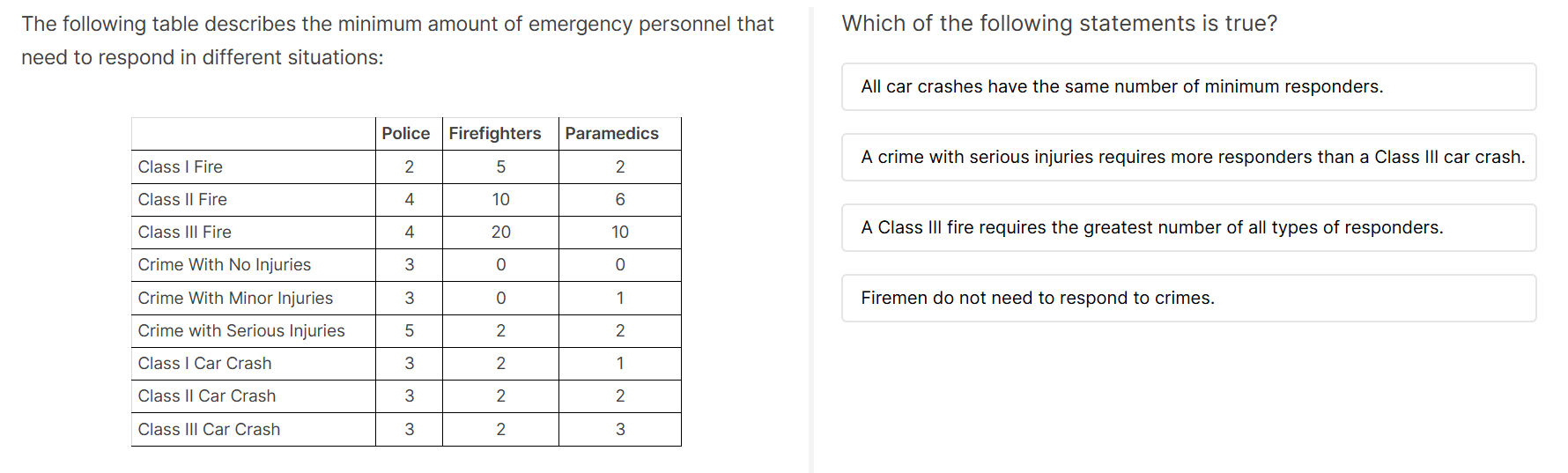Click the Firefighters column header
Screen dimensions: 1568x473
point(495,133)
